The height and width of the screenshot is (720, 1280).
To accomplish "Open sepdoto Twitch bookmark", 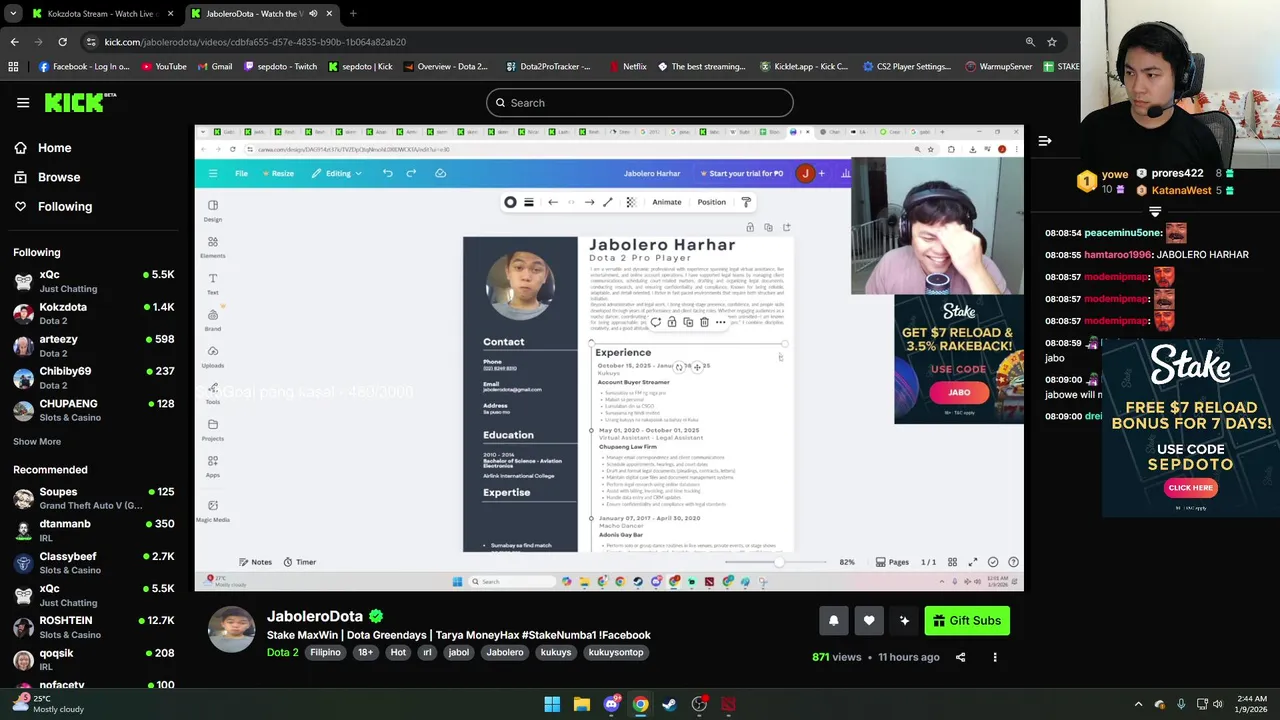I will click(x=281, y=67).
